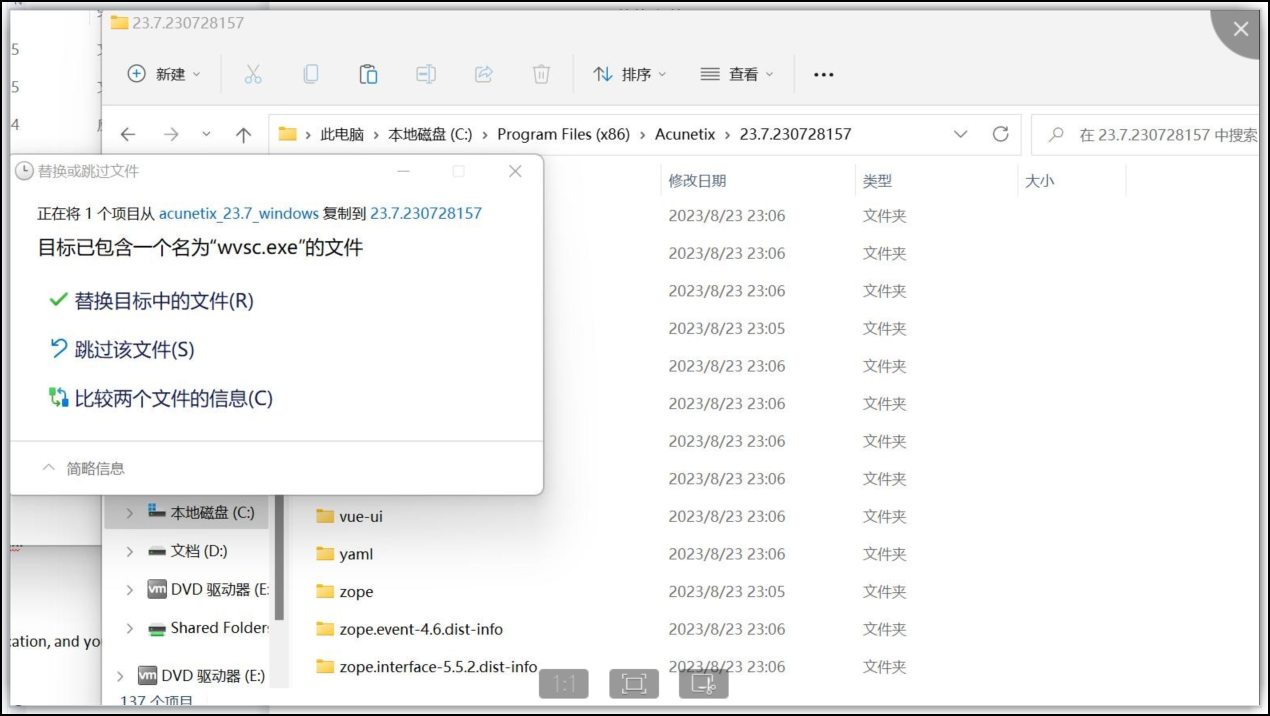Click the fit-to-screen viewer icon
Screen dimensions: 1270x716
634,684
